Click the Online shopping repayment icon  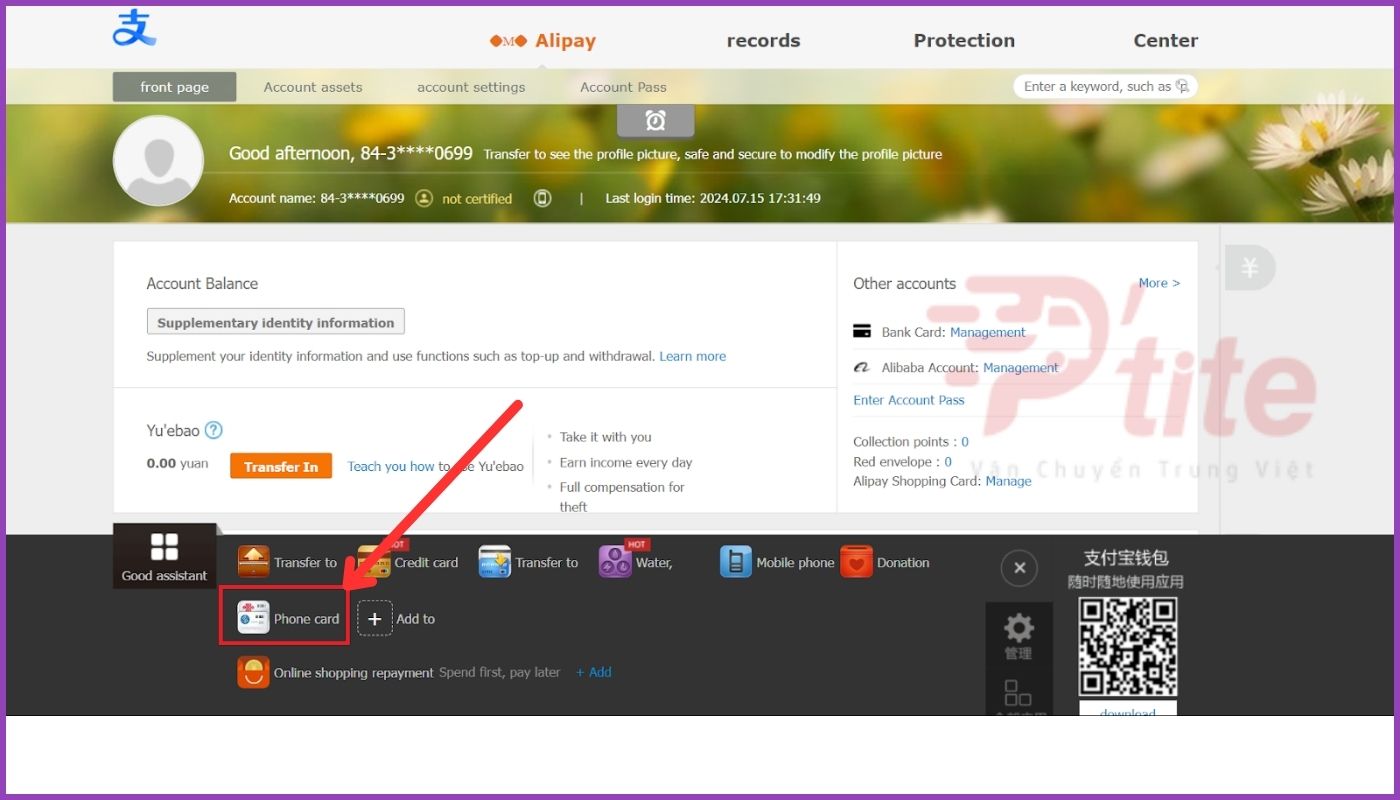point(253,672)
